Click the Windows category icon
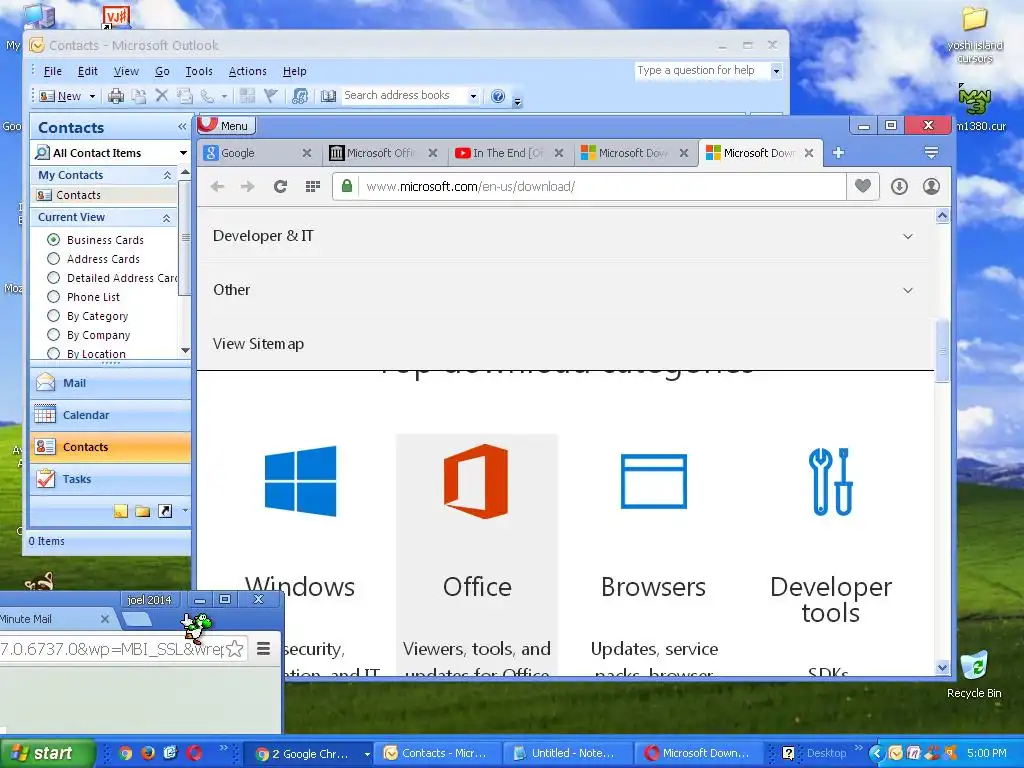Viewport: 1024px width, 768px height. point(300,481)
